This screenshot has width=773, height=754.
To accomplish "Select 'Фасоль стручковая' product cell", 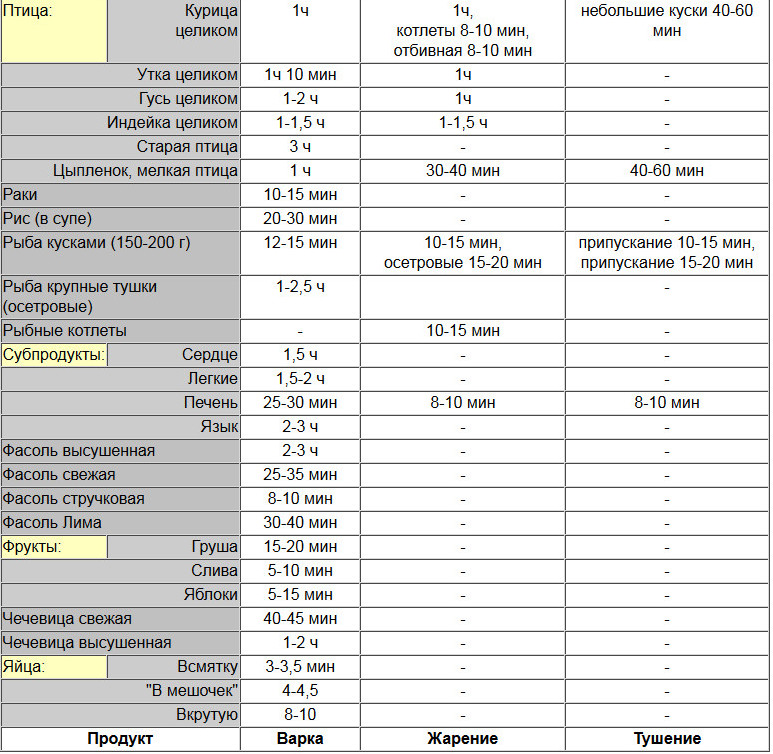I will [120, 499].
